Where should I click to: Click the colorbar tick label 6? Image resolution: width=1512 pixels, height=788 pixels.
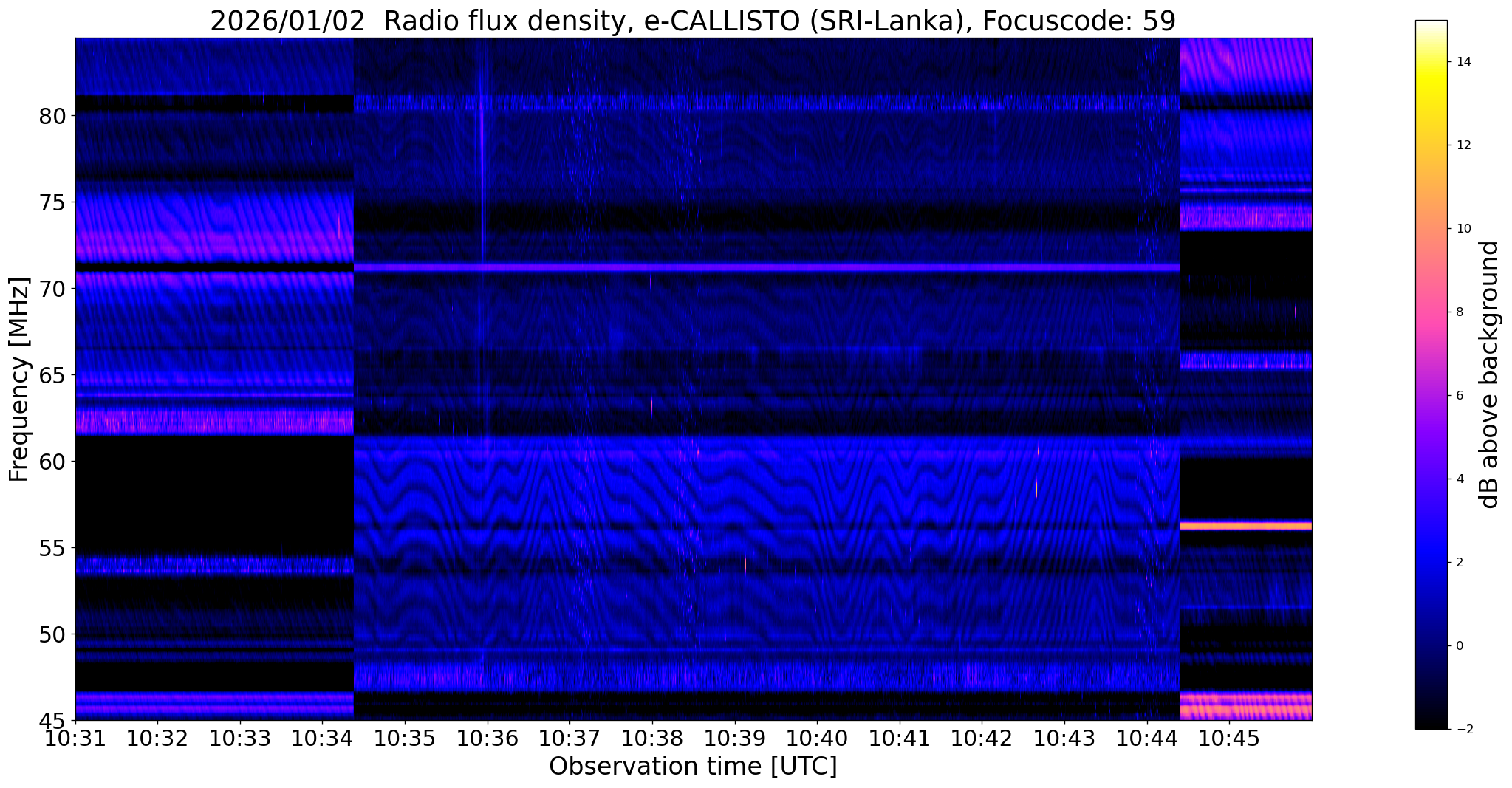coord(1458,396)
